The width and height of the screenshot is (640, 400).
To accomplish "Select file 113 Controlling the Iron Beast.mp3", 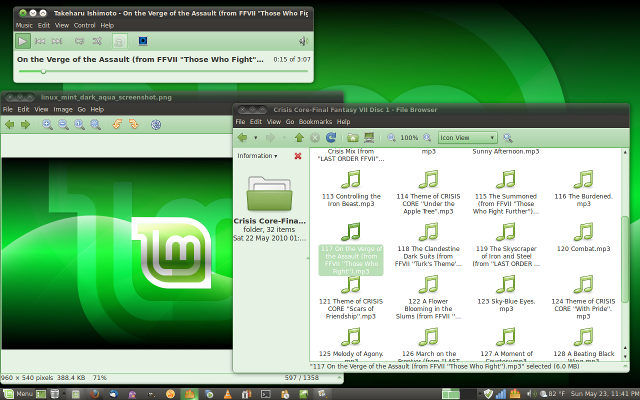I will [x=351, y=189].
